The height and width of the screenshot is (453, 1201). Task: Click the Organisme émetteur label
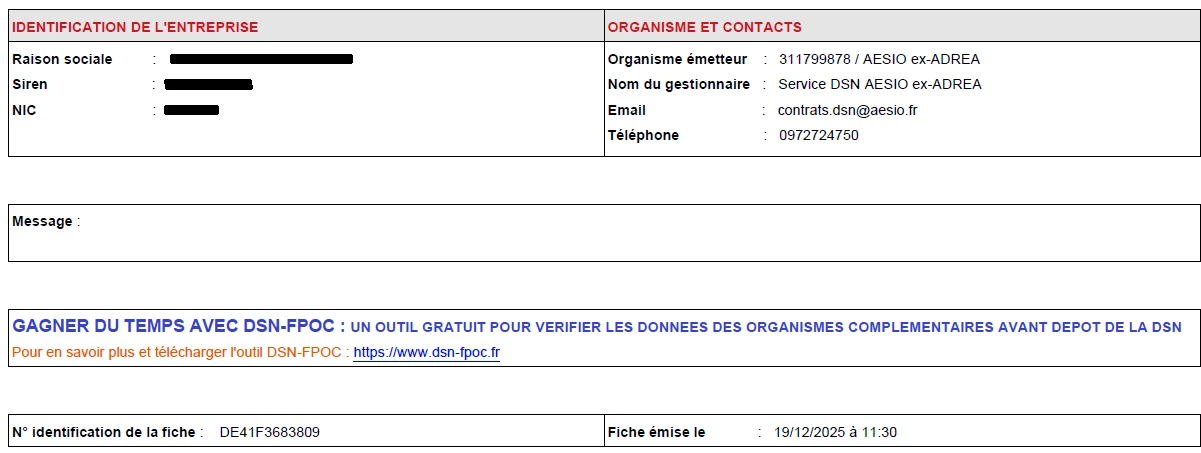pyautogui.click(x=678, y=59)
